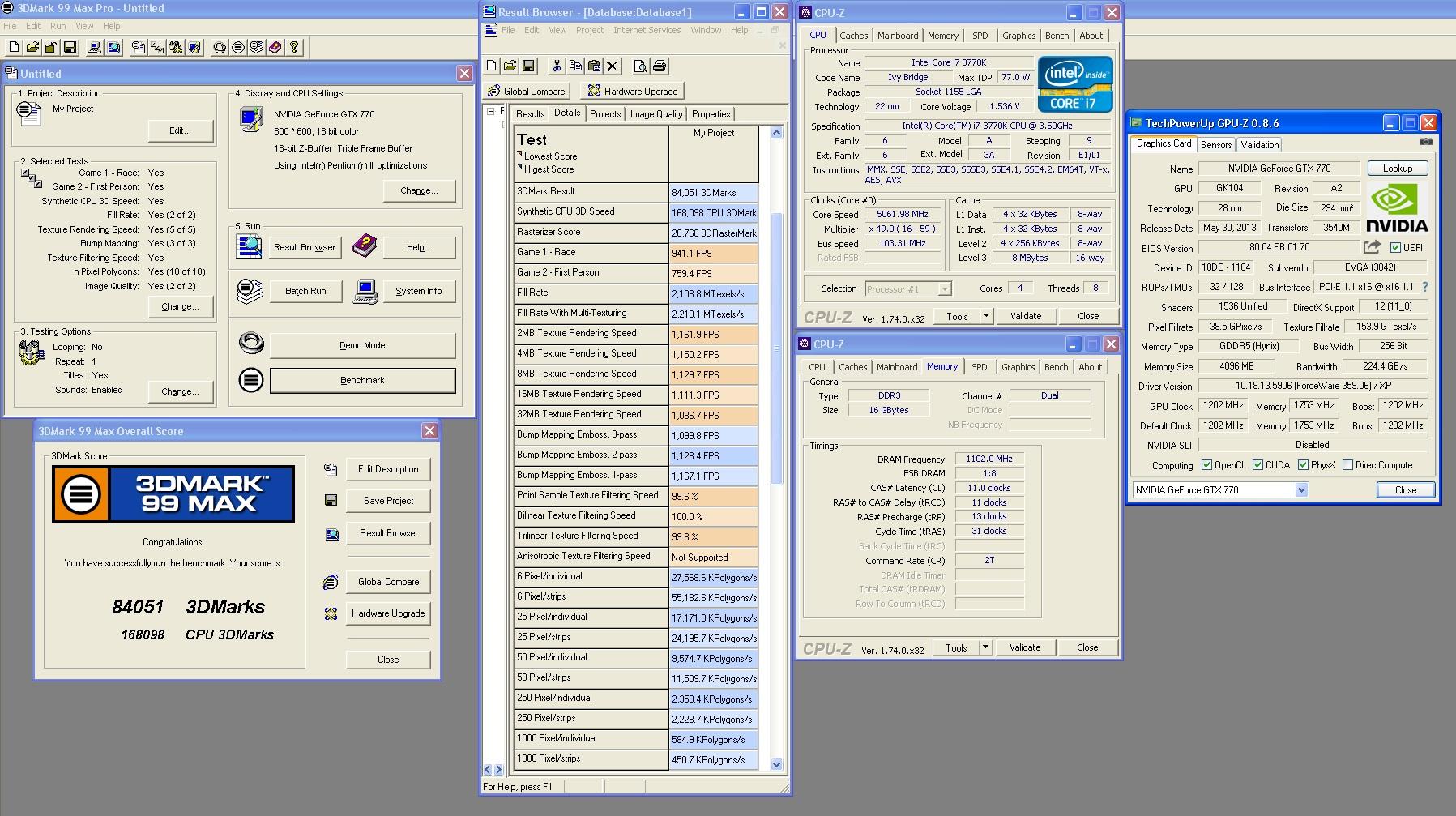Click the question mark icon in 3DMark toolbar
This screenshot has width=1456, height=816.
295,48
